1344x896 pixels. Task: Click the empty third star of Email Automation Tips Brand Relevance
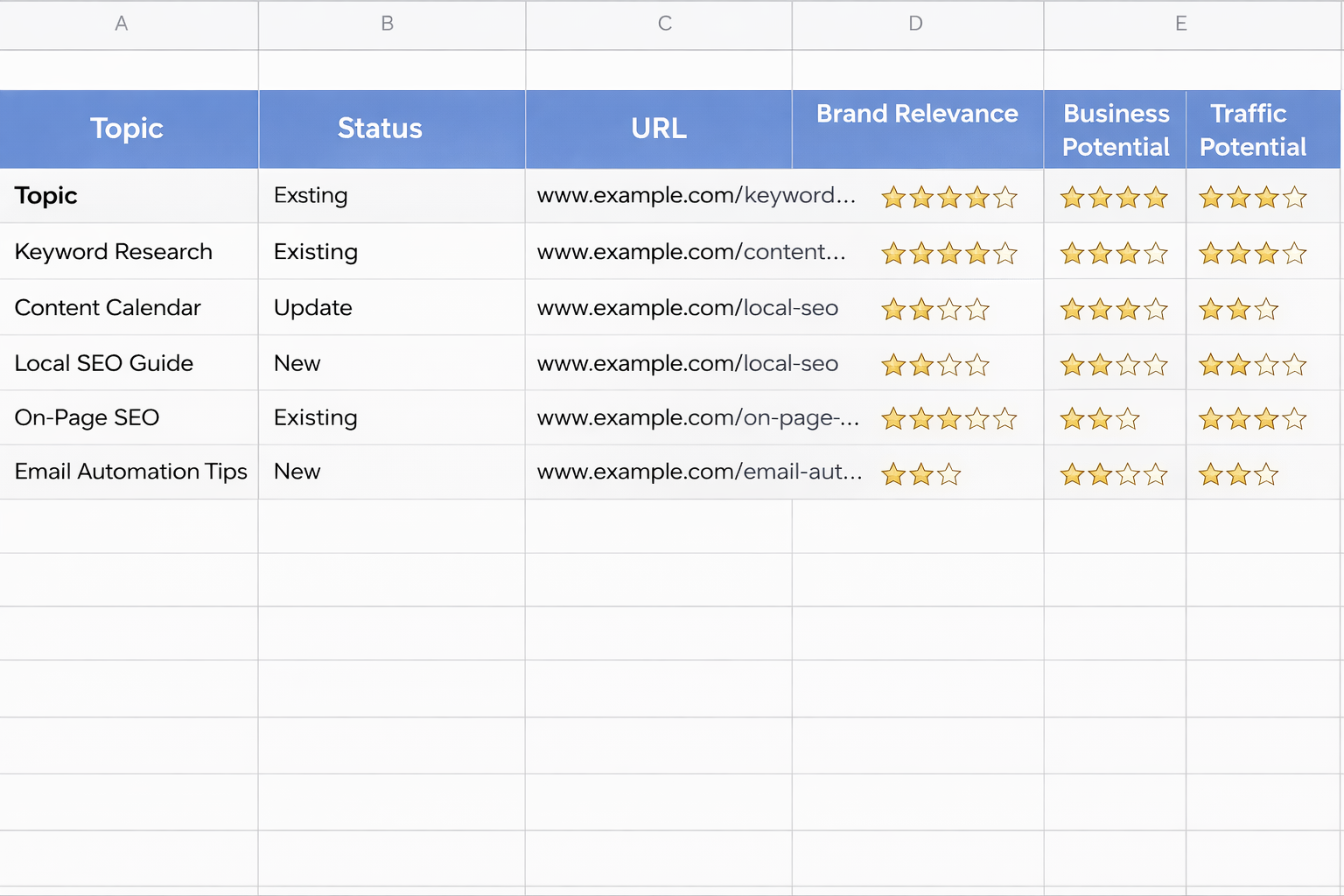pos(948,473)
